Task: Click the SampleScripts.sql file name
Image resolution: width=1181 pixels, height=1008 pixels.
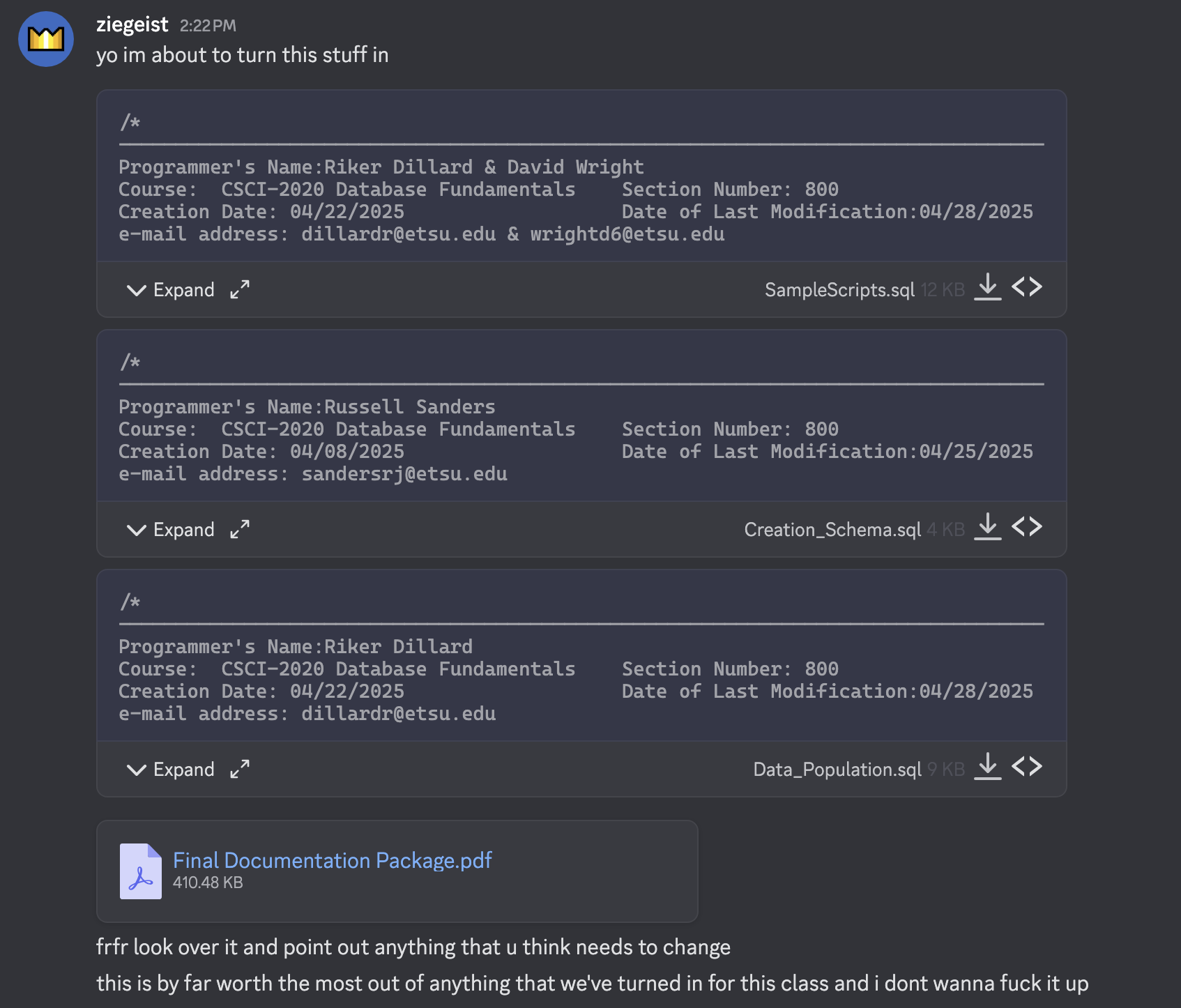Action: pyautogui.click(x=839, y=290)
